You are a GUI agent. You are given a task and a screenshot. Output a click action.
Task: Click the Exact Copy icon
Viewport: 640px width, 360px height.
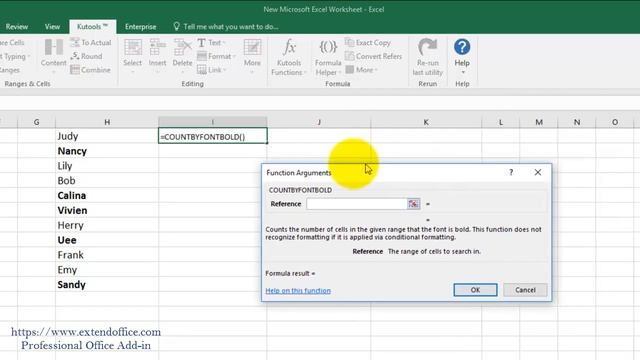coord(349,42)
